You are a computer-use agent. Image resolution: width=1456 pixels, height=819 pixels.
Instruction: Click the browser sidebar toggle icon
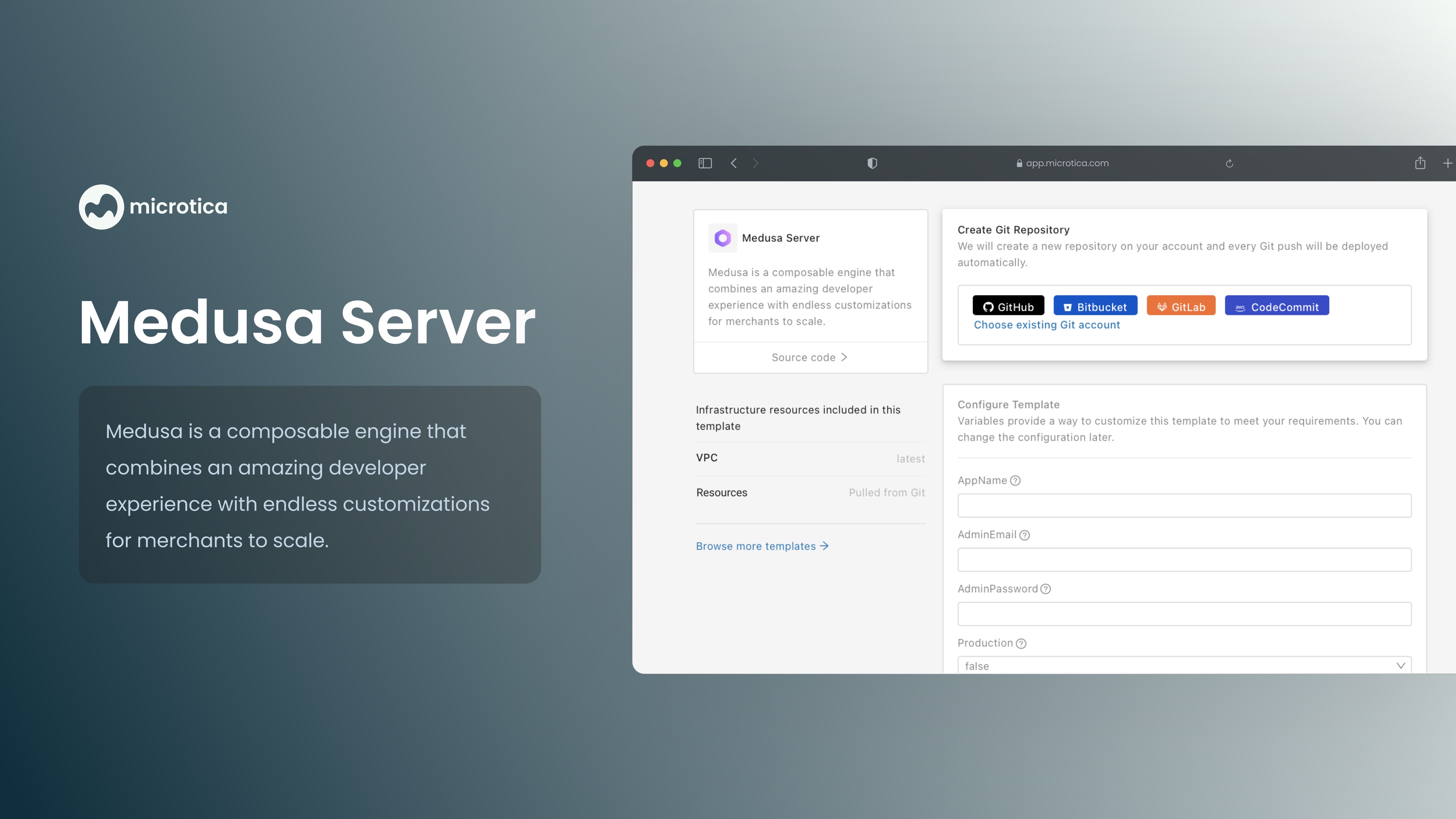tap(705, 164)
